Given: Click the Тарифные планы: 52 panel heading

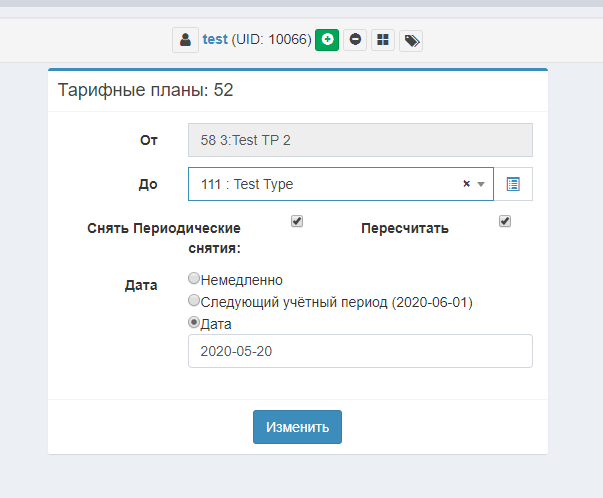Looking at the screenshot, I should pos(146,90).
